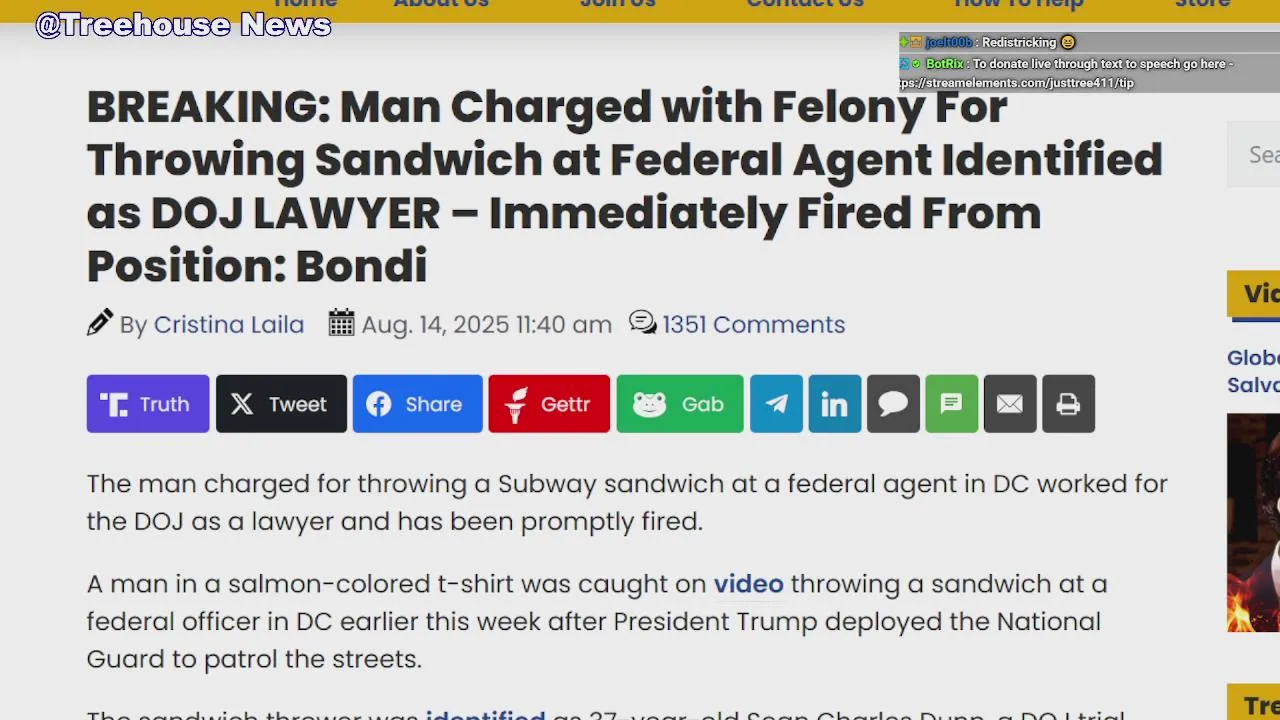Image resolution: width=1280 pixels, height=720 pixels.
Task: Open author Cristina Laila's page
Action: 229,324
